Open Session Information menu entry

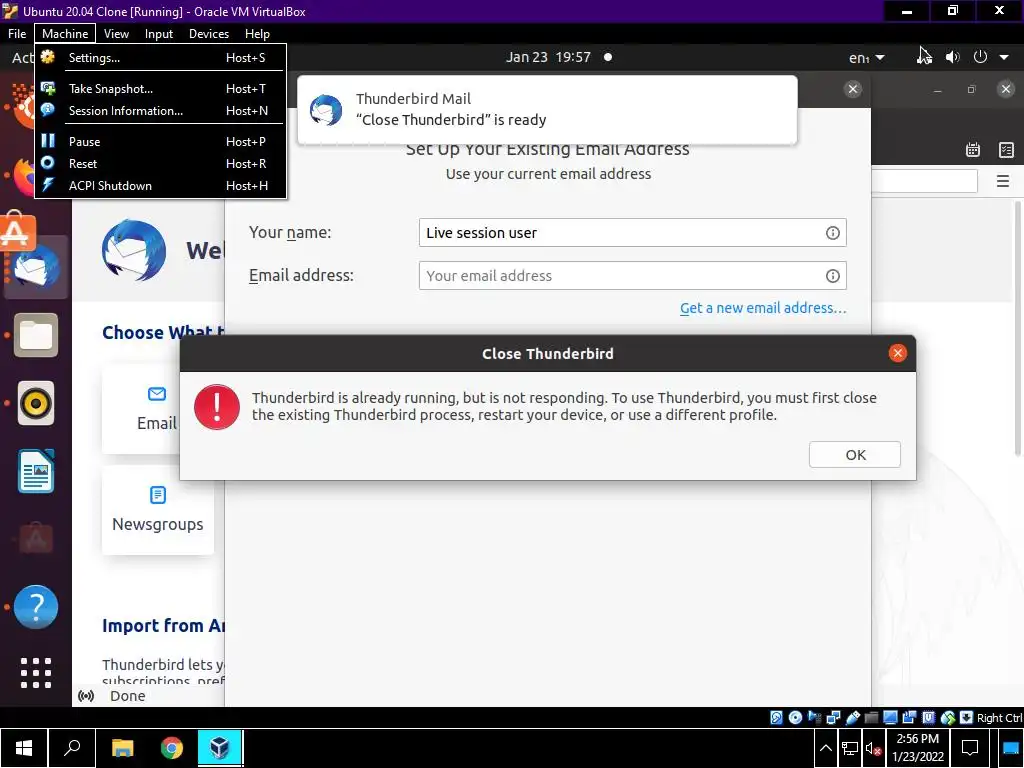click(x=161, y=110)
